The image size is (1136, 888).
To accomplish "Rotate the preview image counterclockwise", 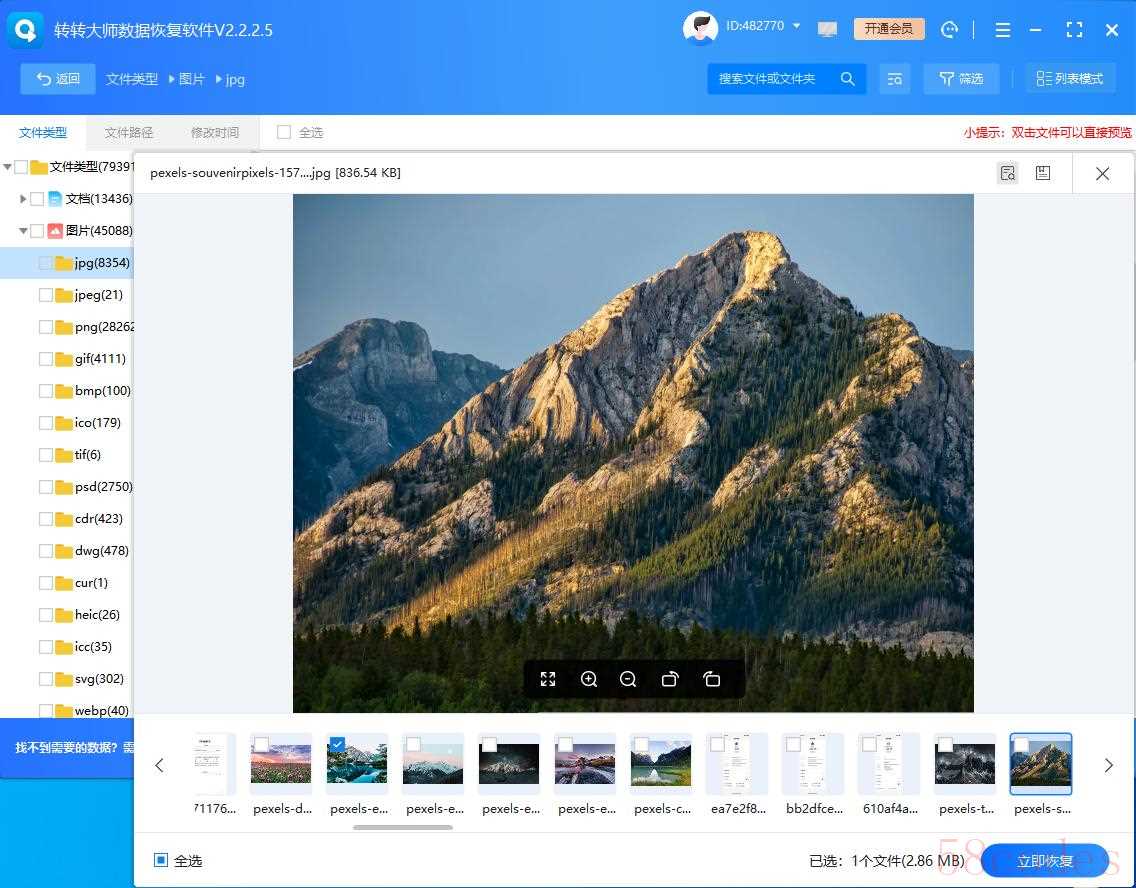I will click(x=711, y=679).
